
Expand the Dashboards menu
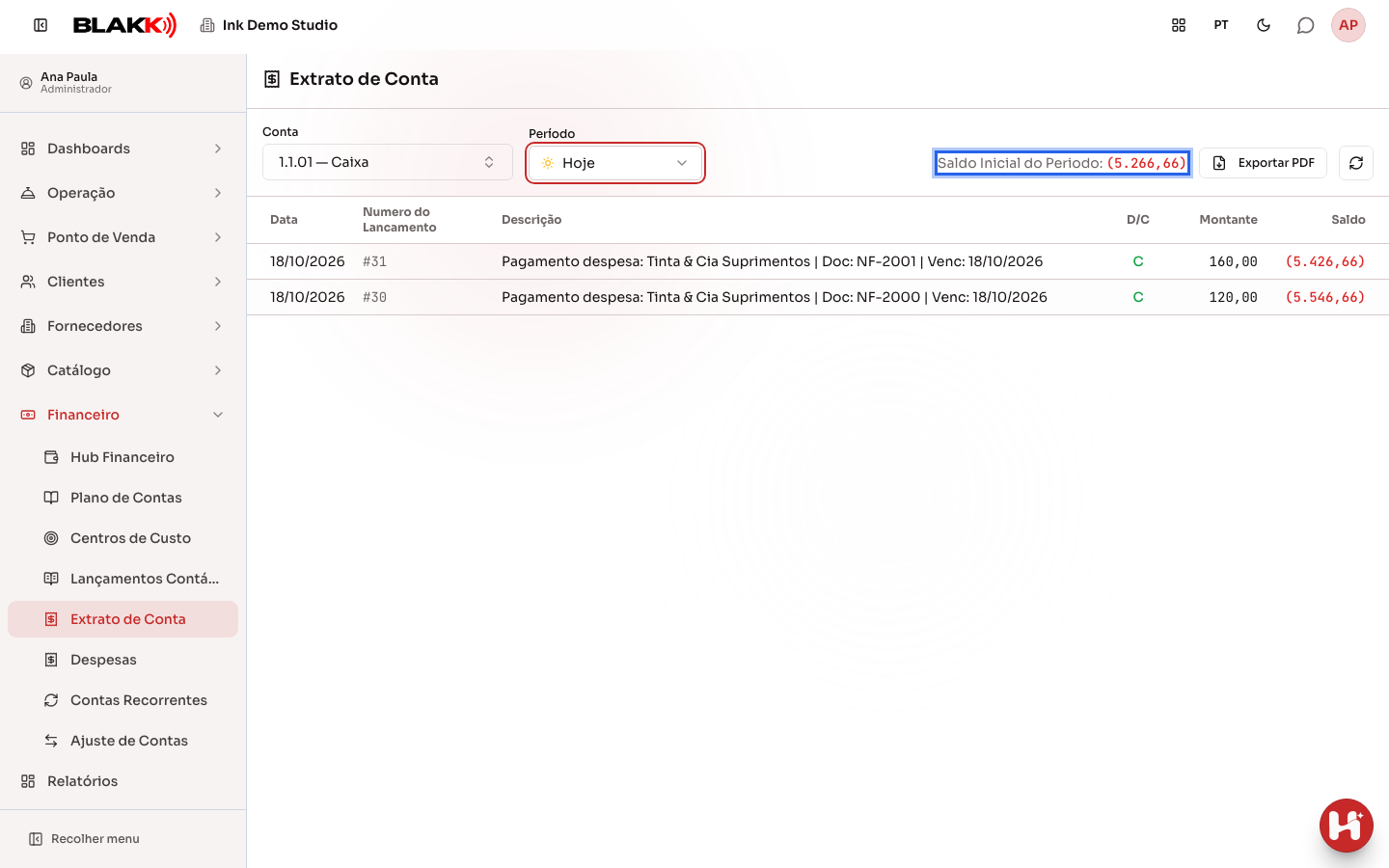point(123,149)
